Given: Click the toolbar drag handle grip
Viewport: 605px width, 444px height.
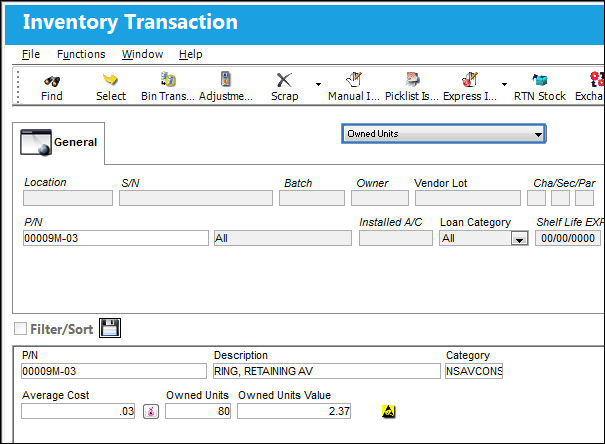Looking at the screenshot, I should click(18, 86).
